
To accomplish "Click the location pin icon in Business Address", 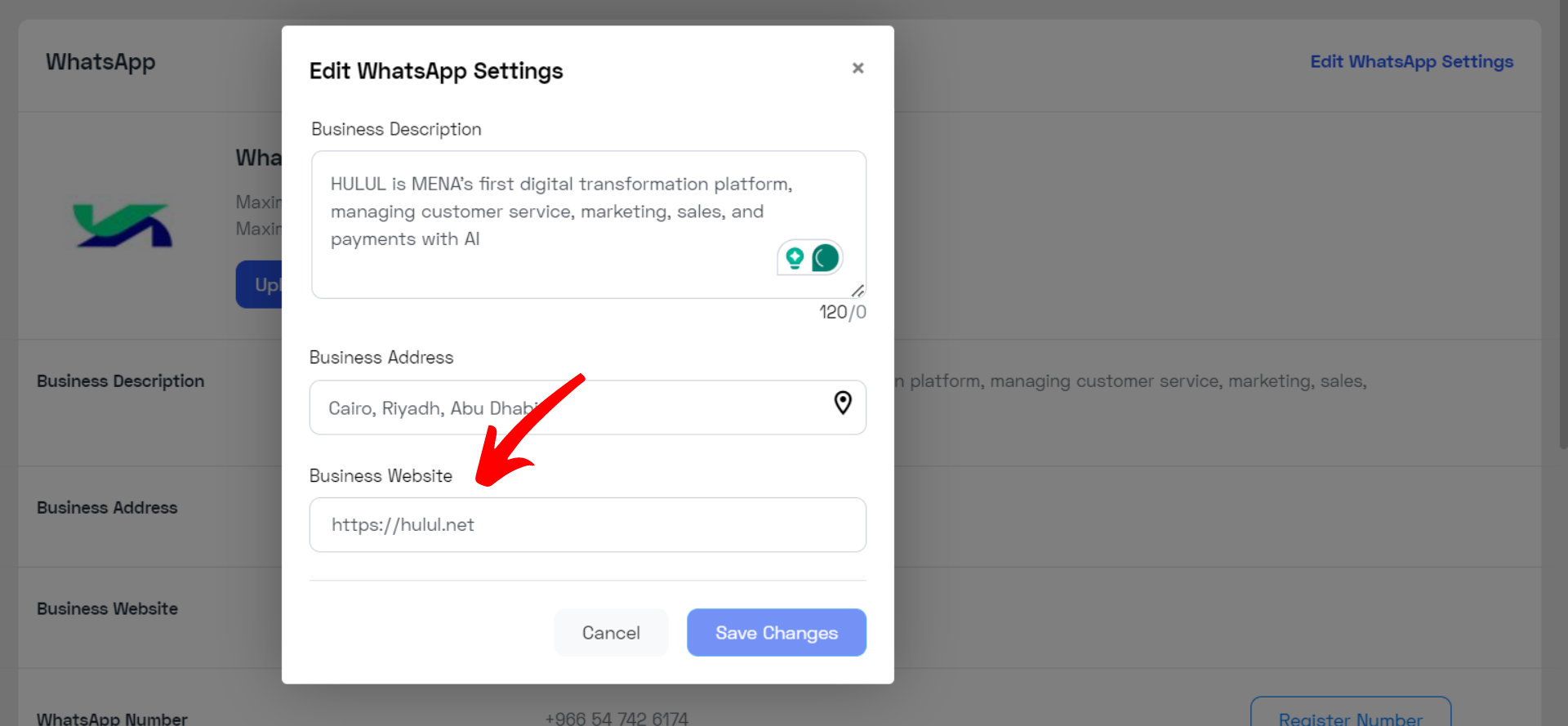I will coord(843,403).
